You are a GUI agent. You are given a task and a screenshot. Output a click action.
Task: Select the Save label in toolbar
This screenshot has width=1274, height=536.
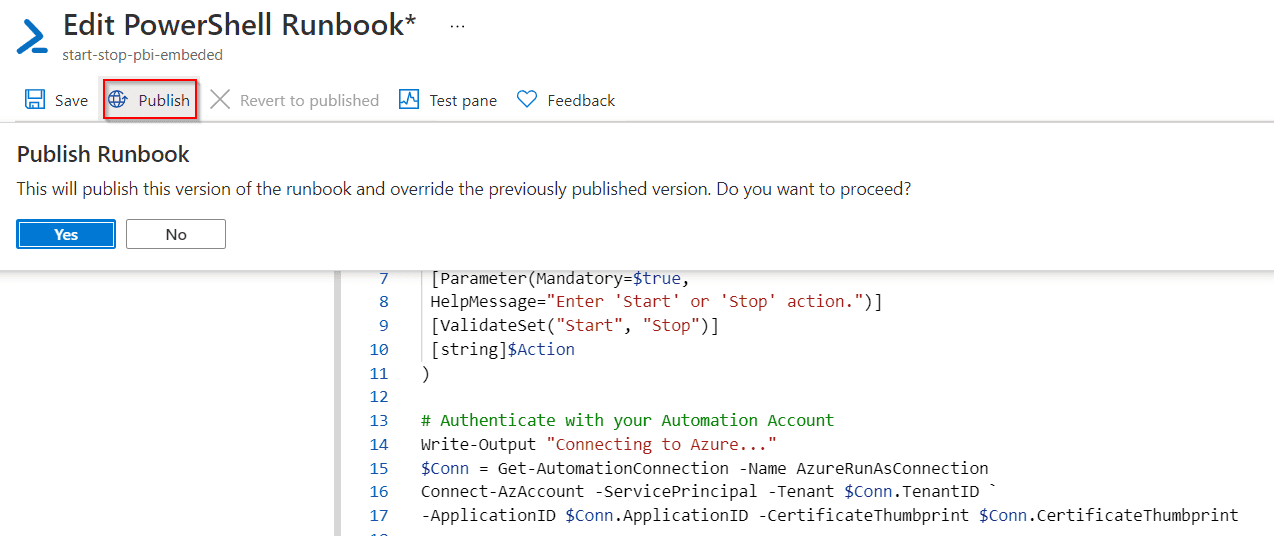pos(71,101)
